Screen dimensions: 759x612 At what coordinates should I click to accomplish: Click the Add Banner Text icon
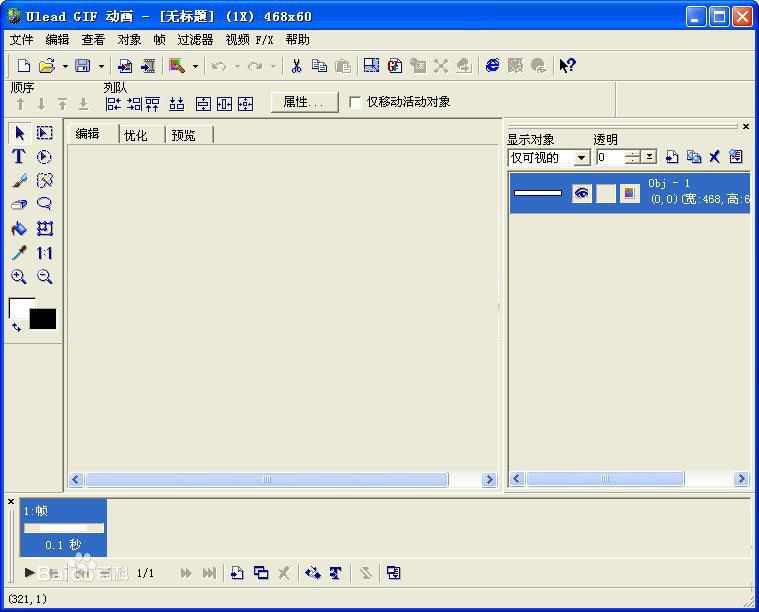pos(335,573)
